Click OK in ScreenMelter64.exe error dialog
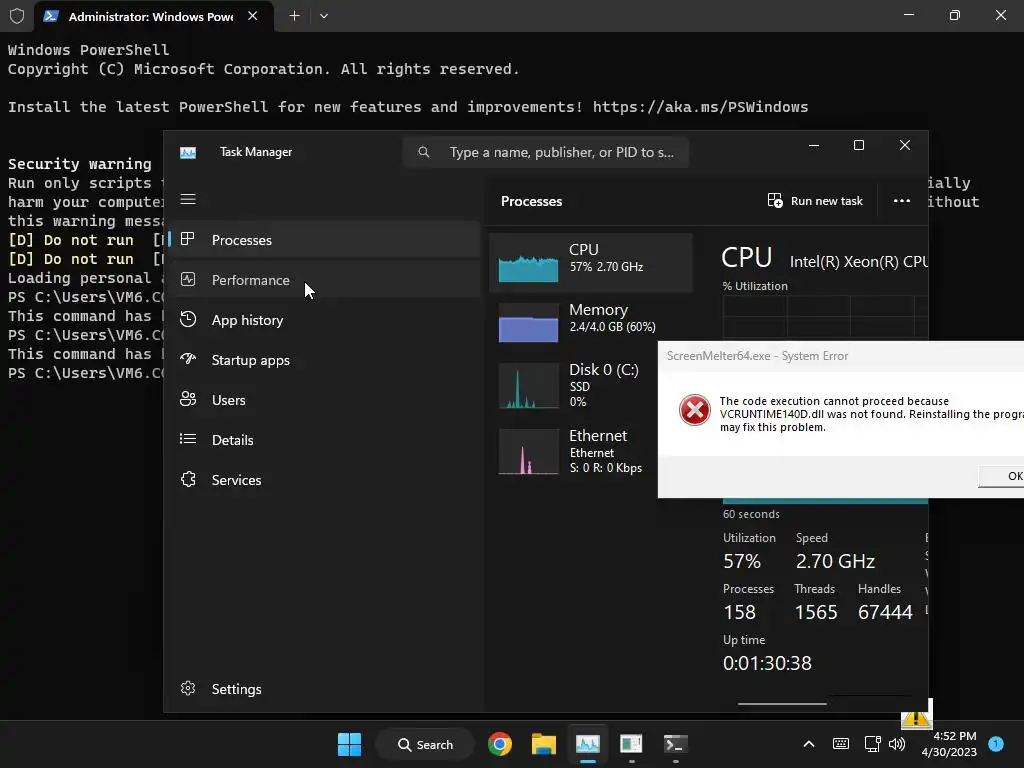Screen dimensions: 1024x768 click(1002, 476)
